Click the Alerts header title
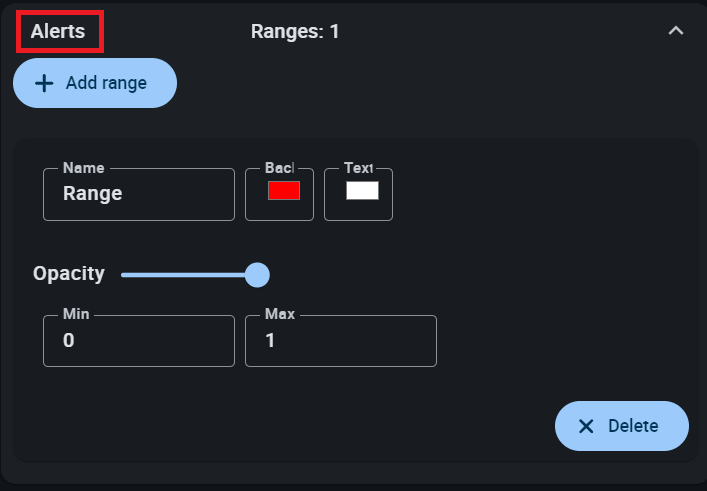 [x=58, y=31]
